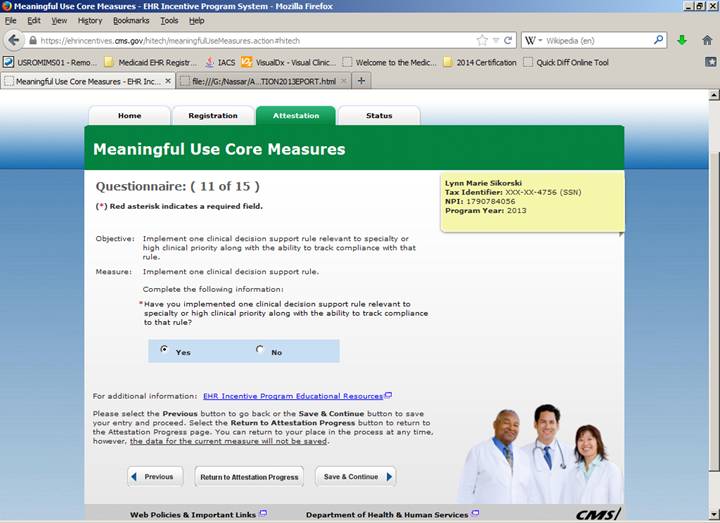This screenshot has width=720, height=523.
Task: Click the browser back arrow button
Action: coord(13,40)
